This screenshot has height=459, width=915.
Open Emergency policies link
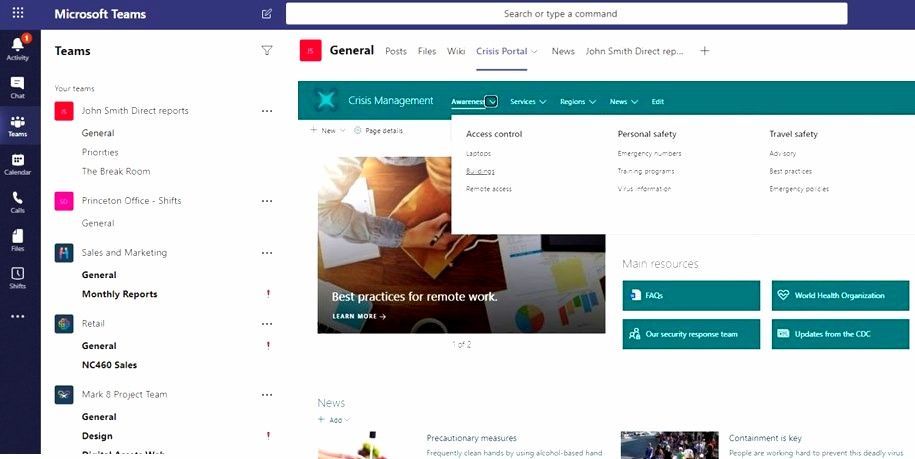(799, 189)
